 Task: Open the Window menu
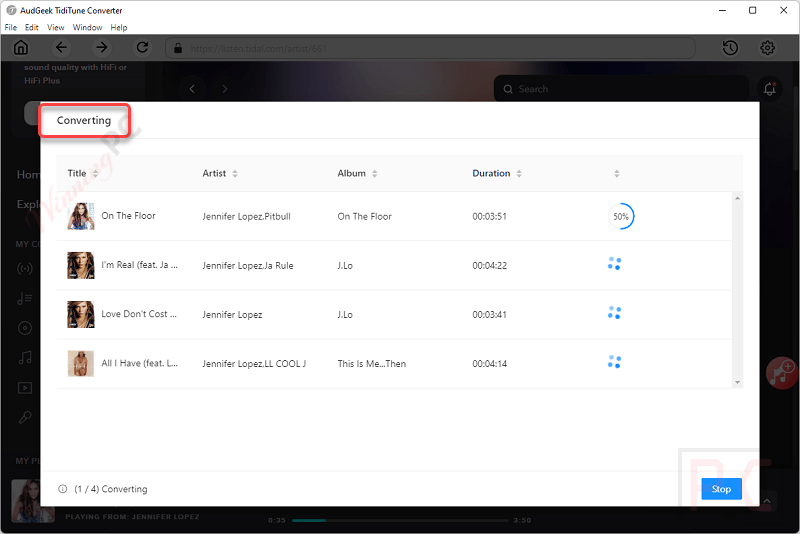(x=87, y=28)
